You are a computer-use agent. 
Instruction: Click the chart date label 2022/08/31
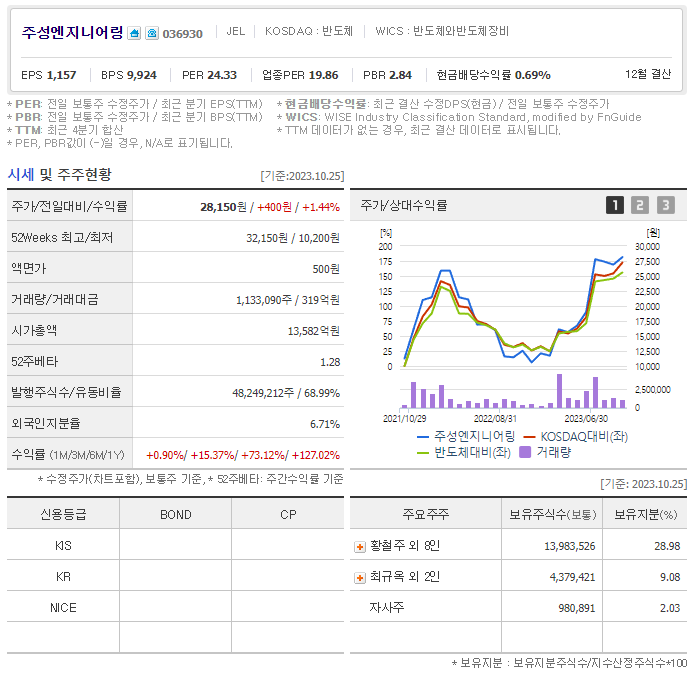pyautogui.click(x=495, y=418)
